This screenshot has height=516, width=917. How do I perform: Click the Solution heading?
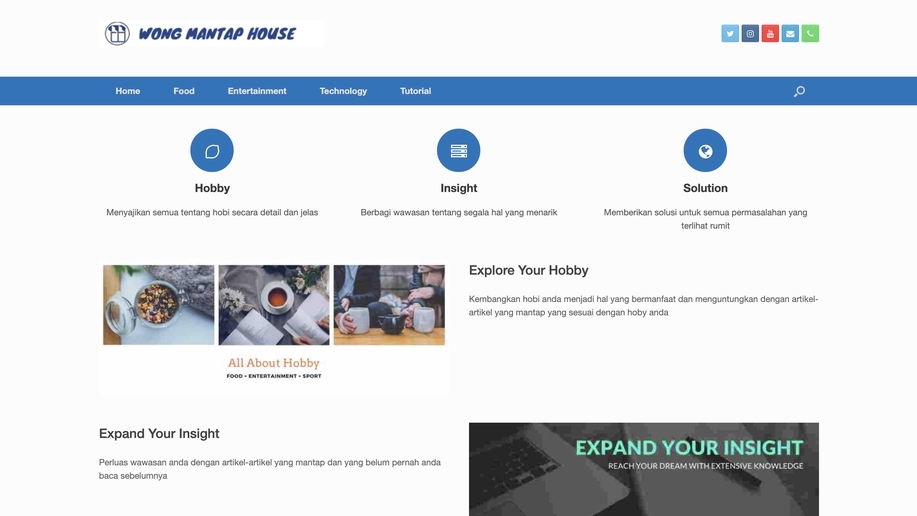[x=705, y=188]
